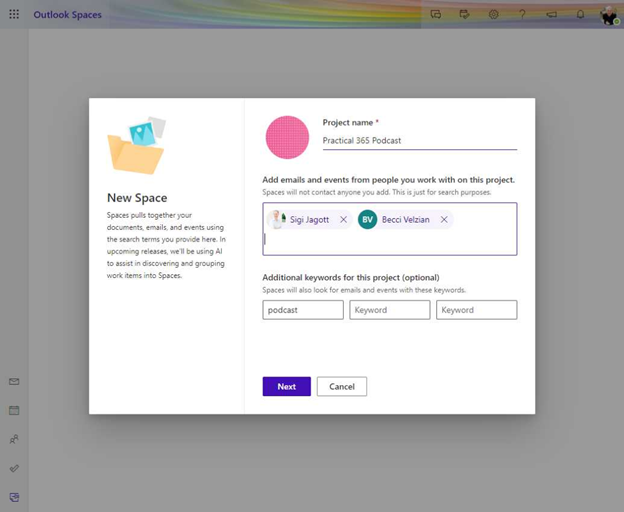Open the Calendar icon in sidebar
The height and width of the screenshot is (512, 624).
[14, 410]
